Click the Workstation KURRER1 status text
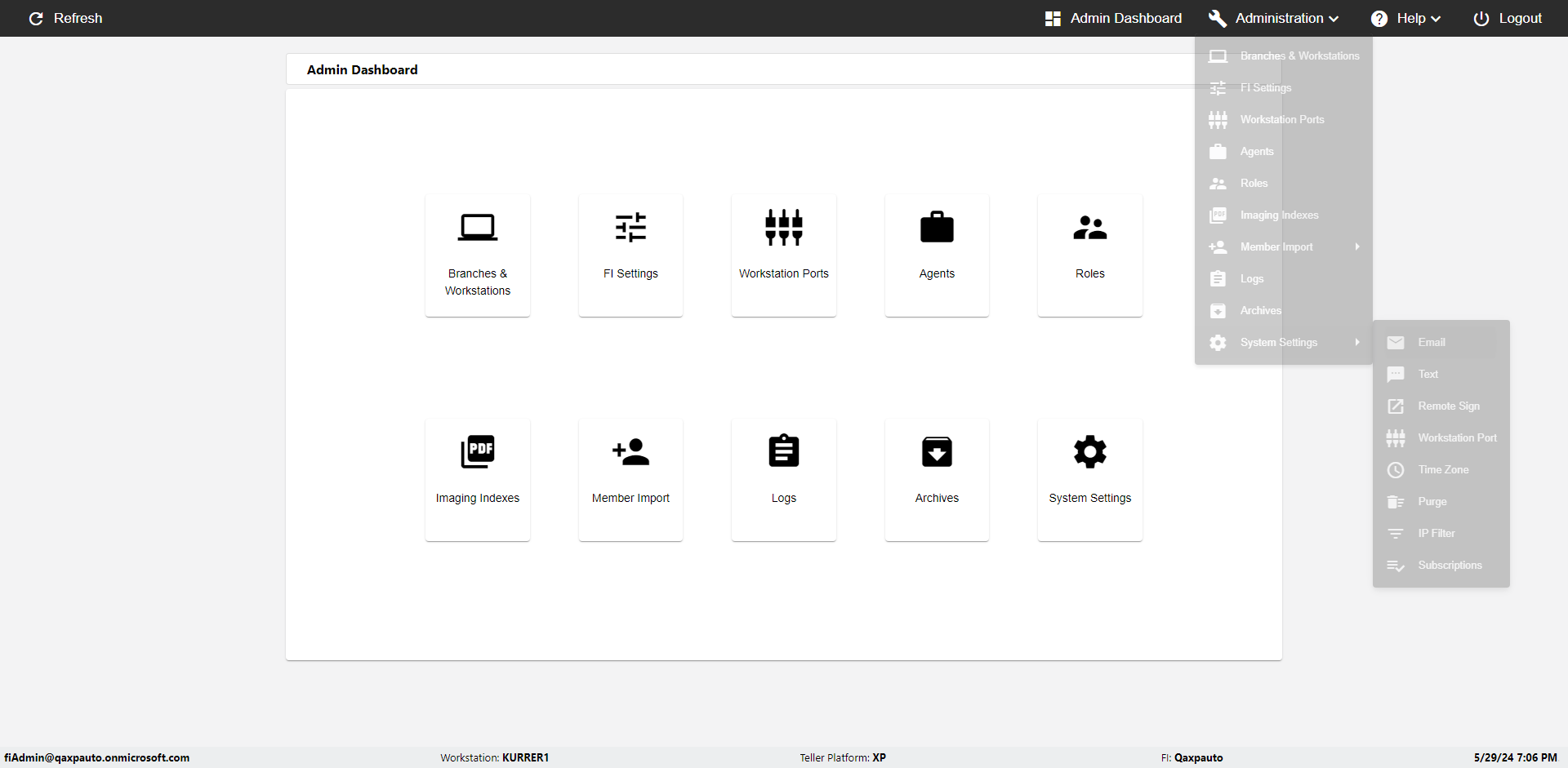The image size is (1568, 768). pyautogui.click(x=494, y=757)
